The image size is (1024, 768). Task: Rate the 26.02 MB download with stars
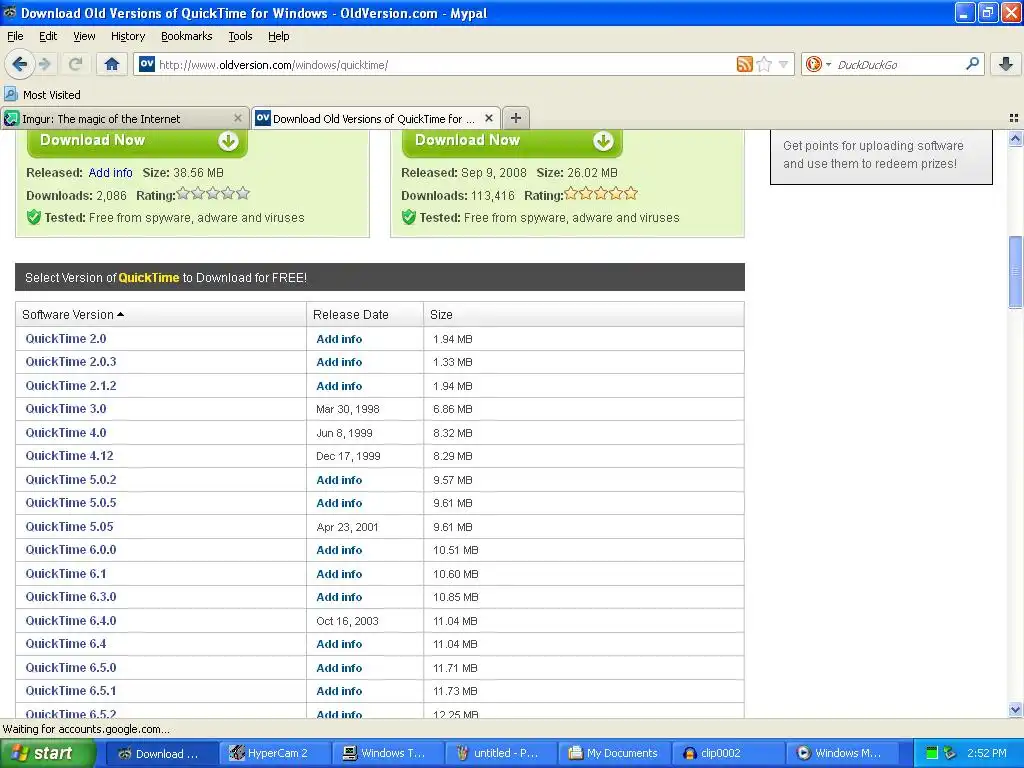[x=601, y=193]
